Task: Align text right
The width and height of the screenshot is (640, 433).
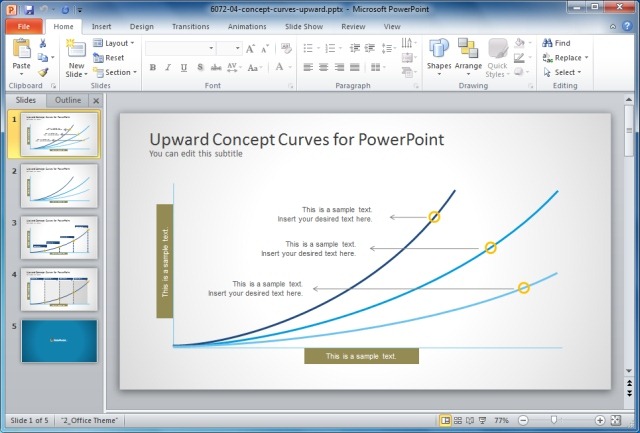Action: pos(339,67)
